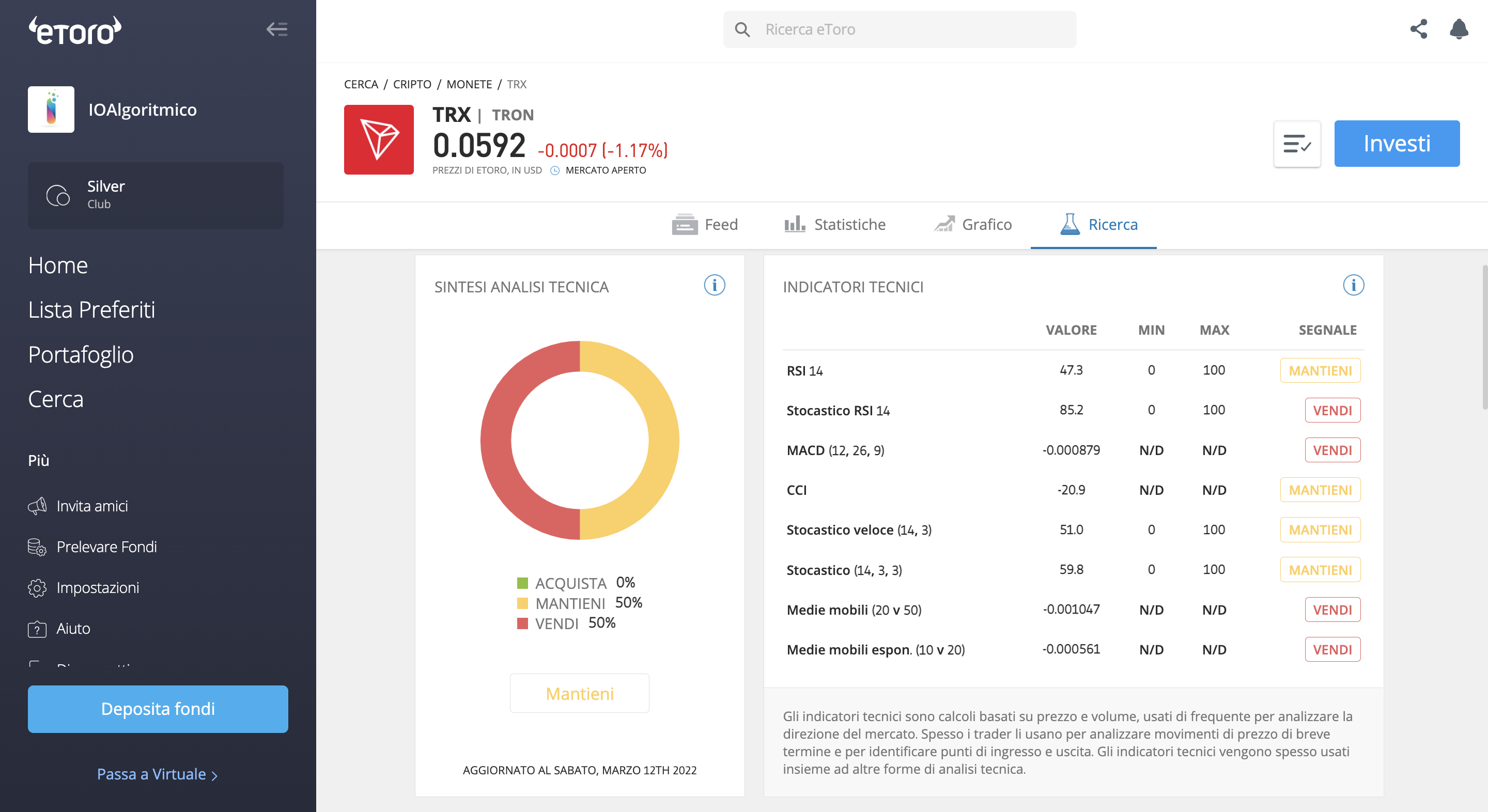Collapse the sidebar with the arrow icon
Viewport: 1488px width, 812px height.
[x=277, y=29]
